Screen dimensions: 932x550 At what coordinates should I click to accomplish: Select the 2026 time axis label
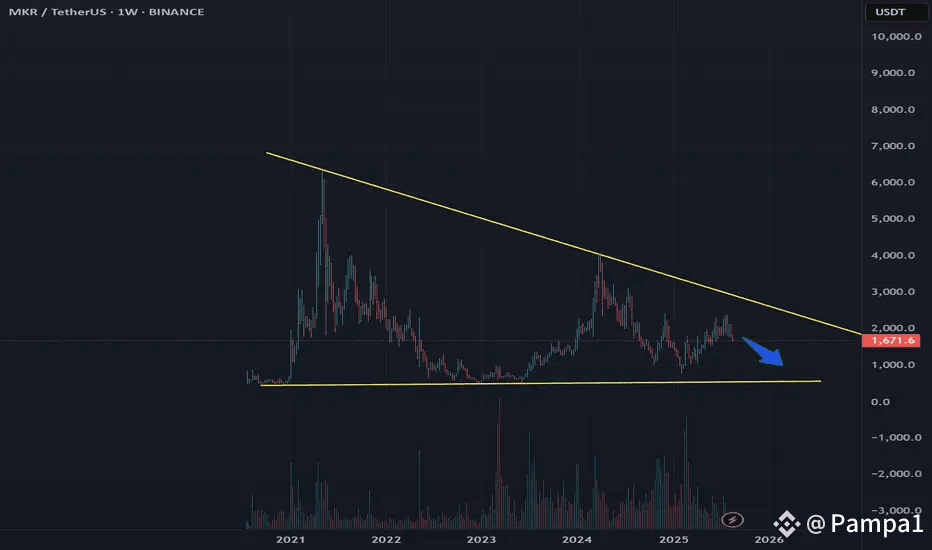point(769,540)
